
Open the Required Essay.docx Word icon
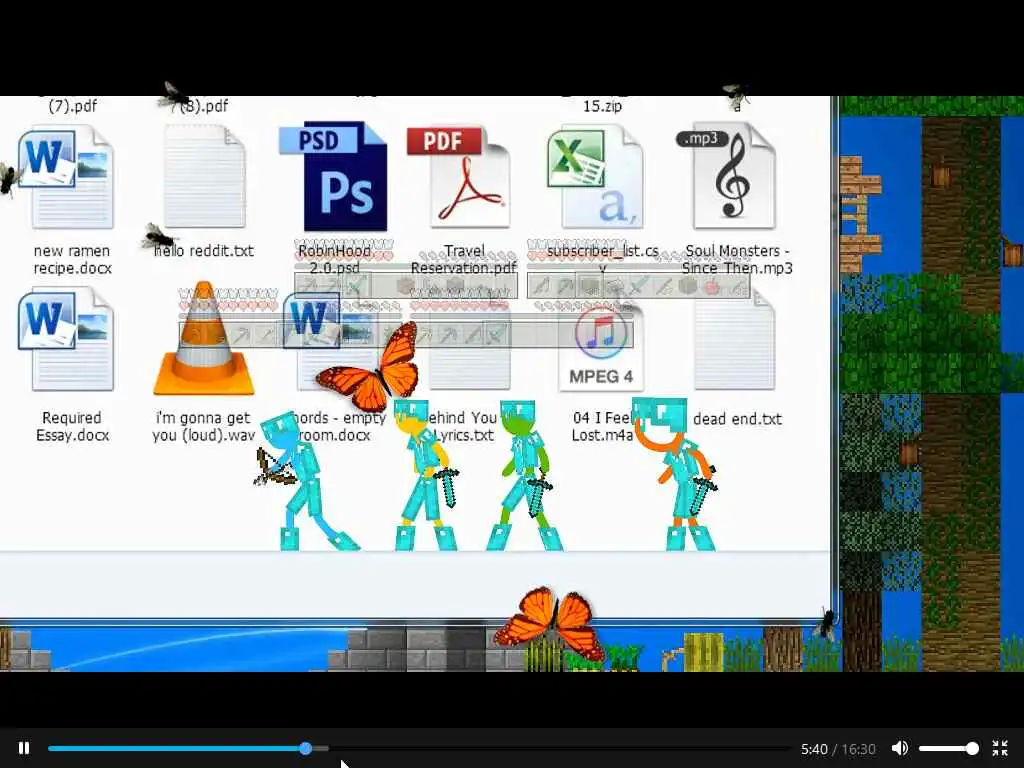tap(67, 340)
